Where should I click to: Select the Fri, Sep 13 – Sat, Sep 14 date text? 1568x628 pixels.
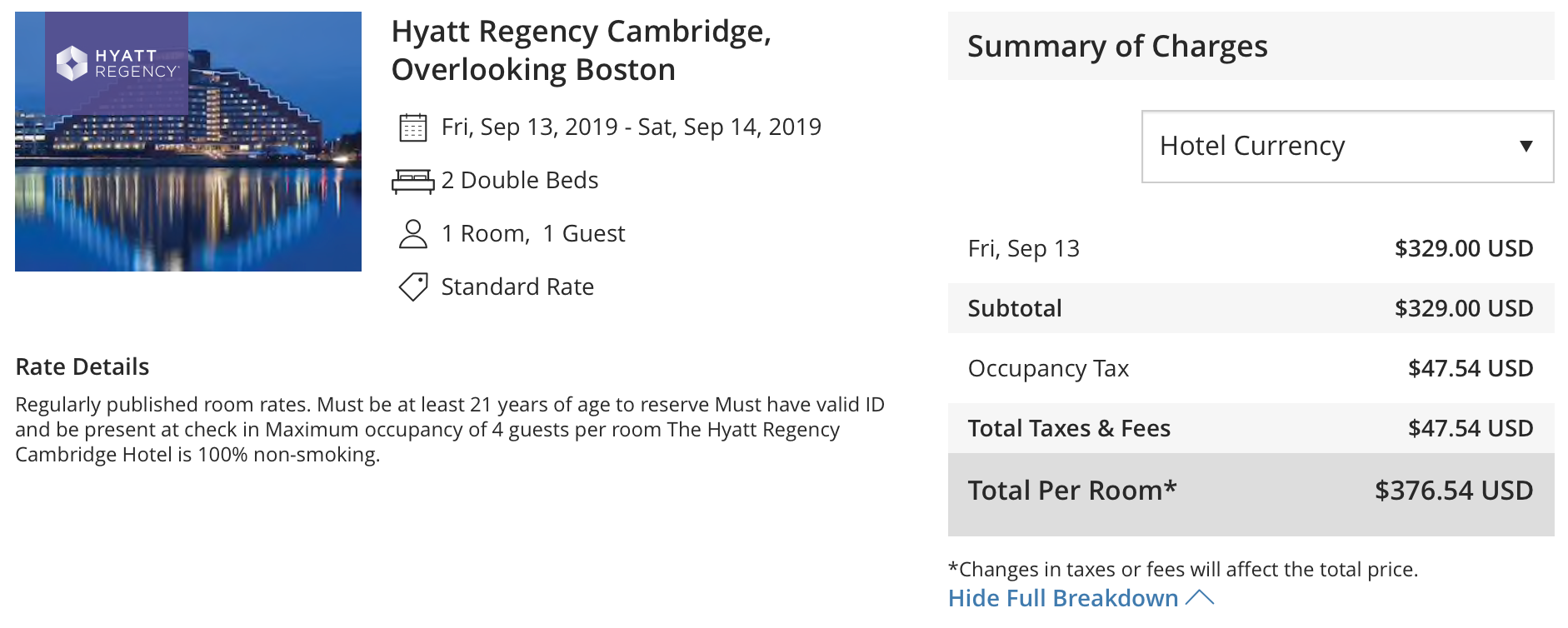[x=632, y=127]
